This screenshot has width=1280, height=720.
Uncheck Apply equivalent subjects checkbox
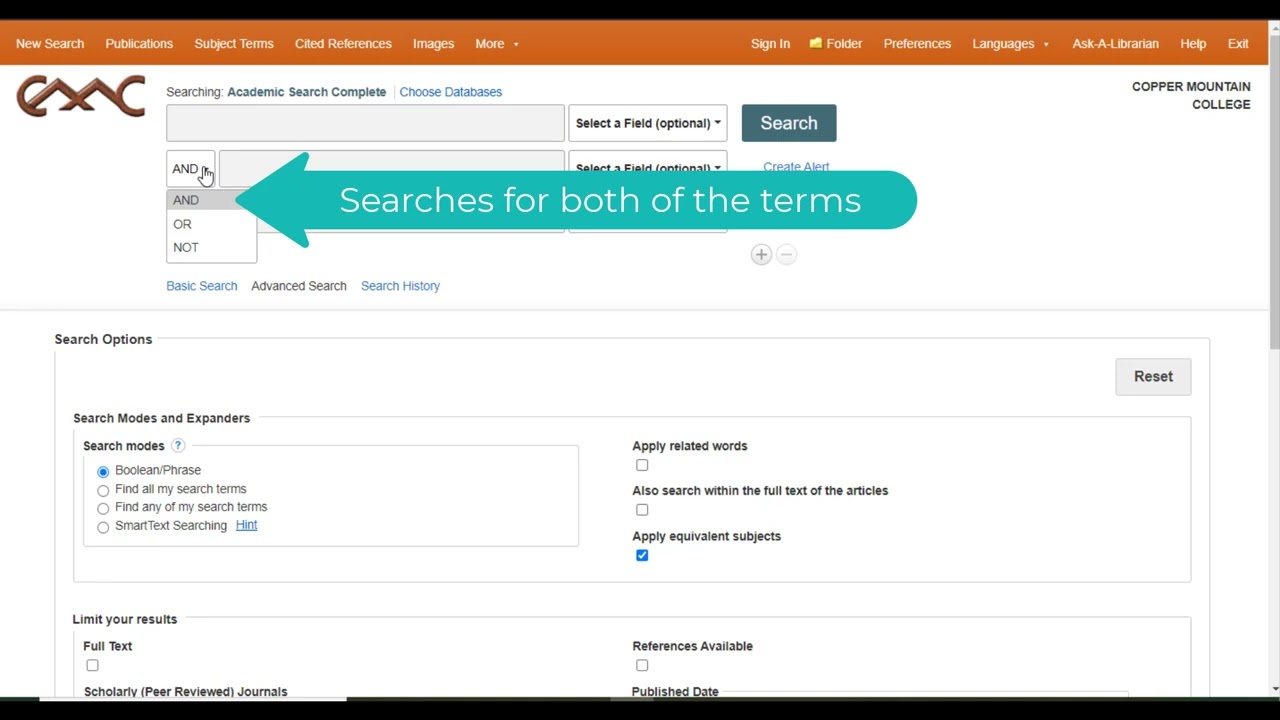(x=642, y=555)
